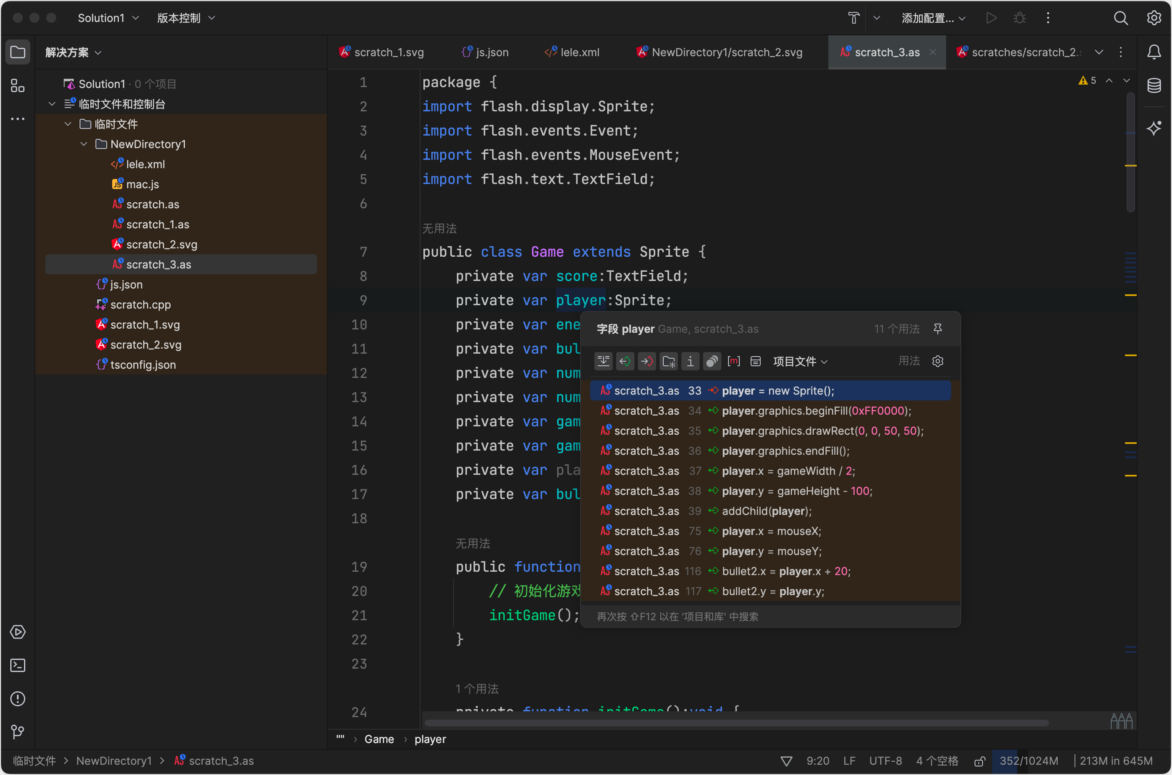
Task: Open the Database tool window
Action: tap(1154, 86)
